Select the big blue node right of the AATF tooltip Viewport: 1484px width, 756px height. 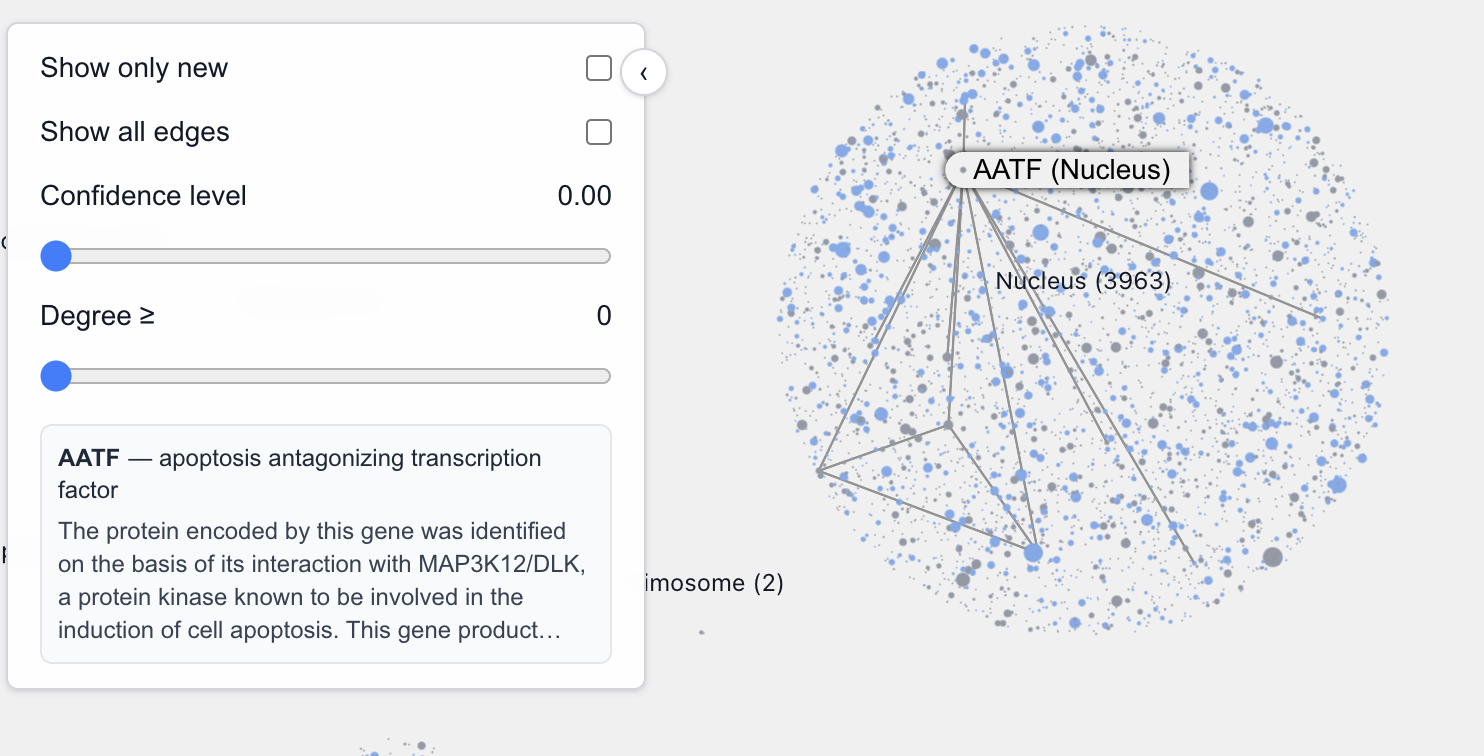click(1209, 191)
